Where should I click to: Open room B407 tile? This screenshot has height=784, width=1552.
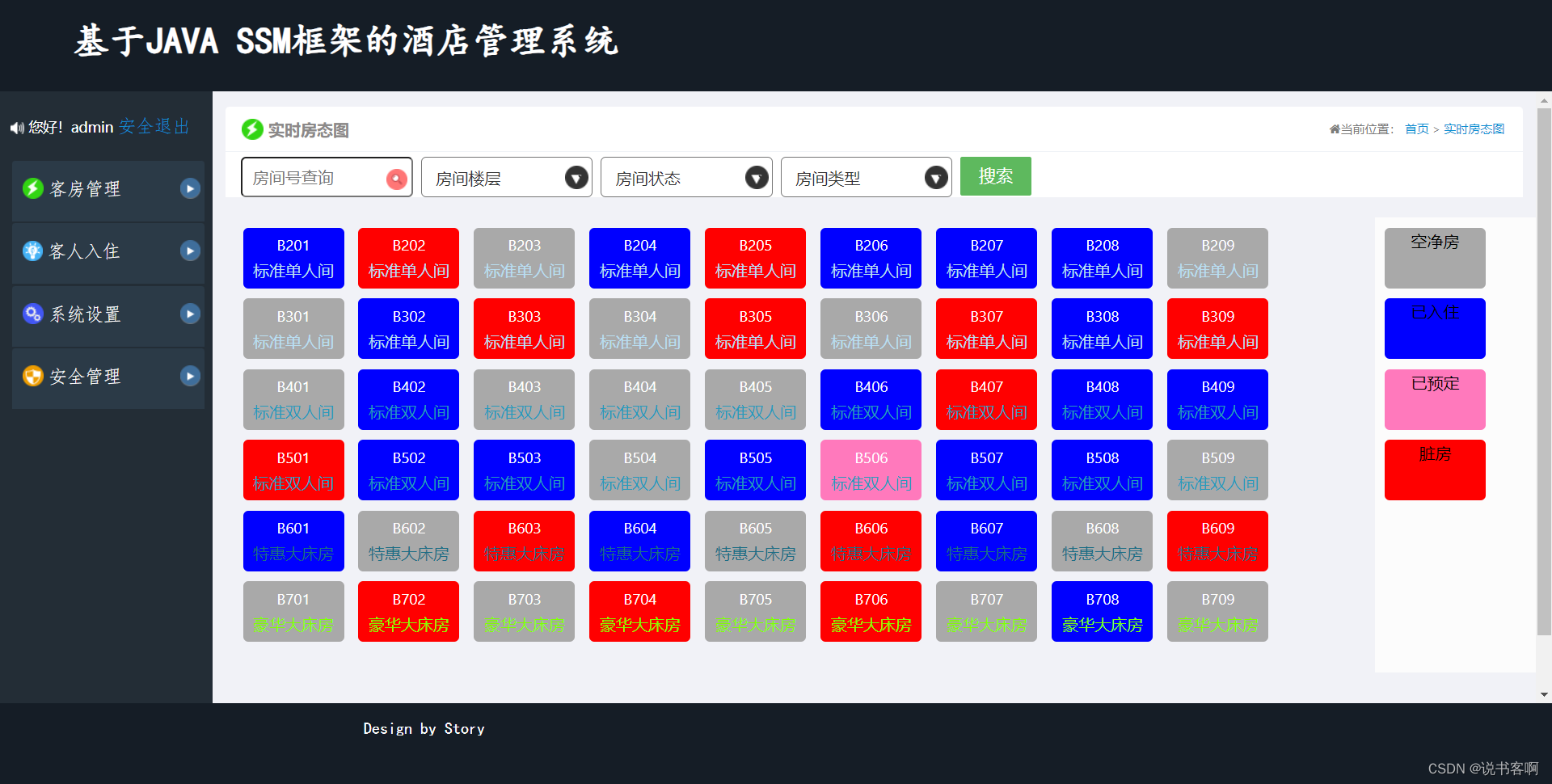[x=987, y=399]
